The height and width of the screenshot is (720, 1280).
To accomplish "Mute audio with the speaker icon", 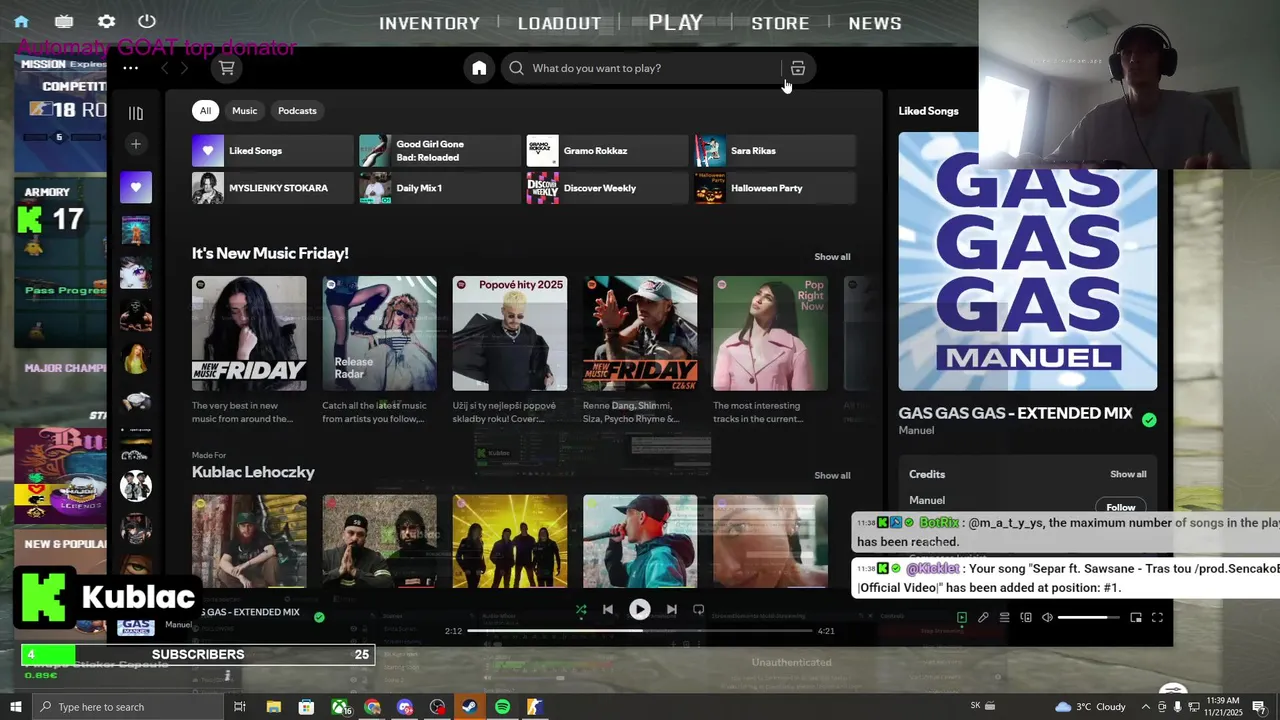I will (x=1047, y=618).
